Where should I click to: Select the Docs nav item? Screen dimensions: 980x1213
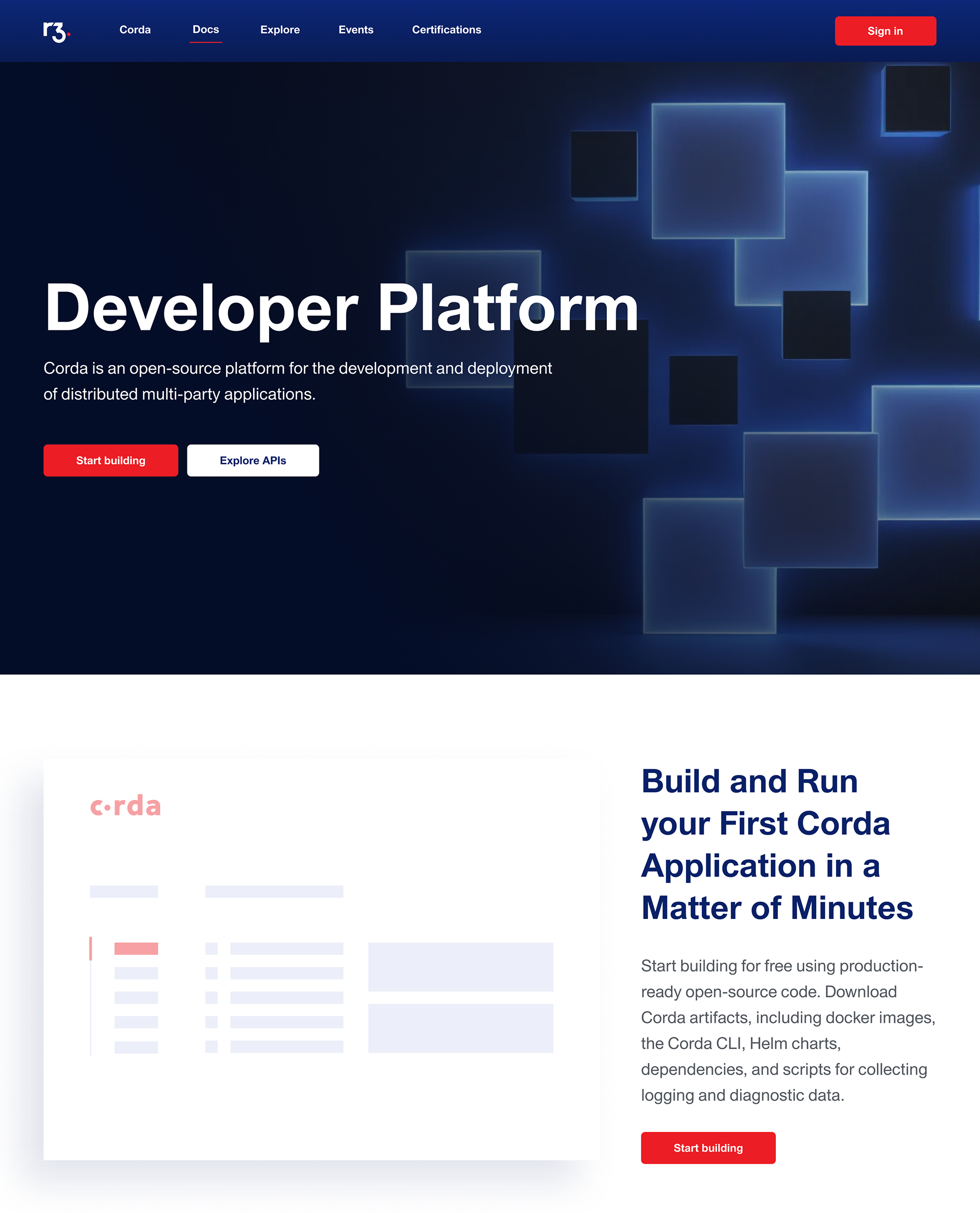pyautogui.click(x=206, y=30)
